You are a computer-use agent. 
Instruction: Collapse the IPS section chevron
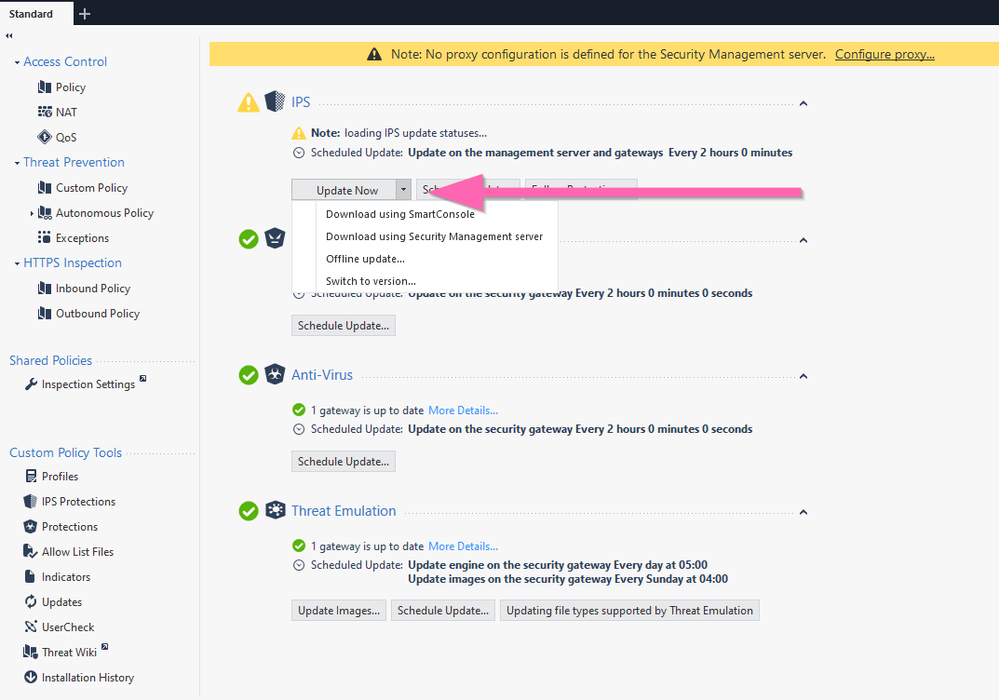pyautogui.click(x=803, y=103)
